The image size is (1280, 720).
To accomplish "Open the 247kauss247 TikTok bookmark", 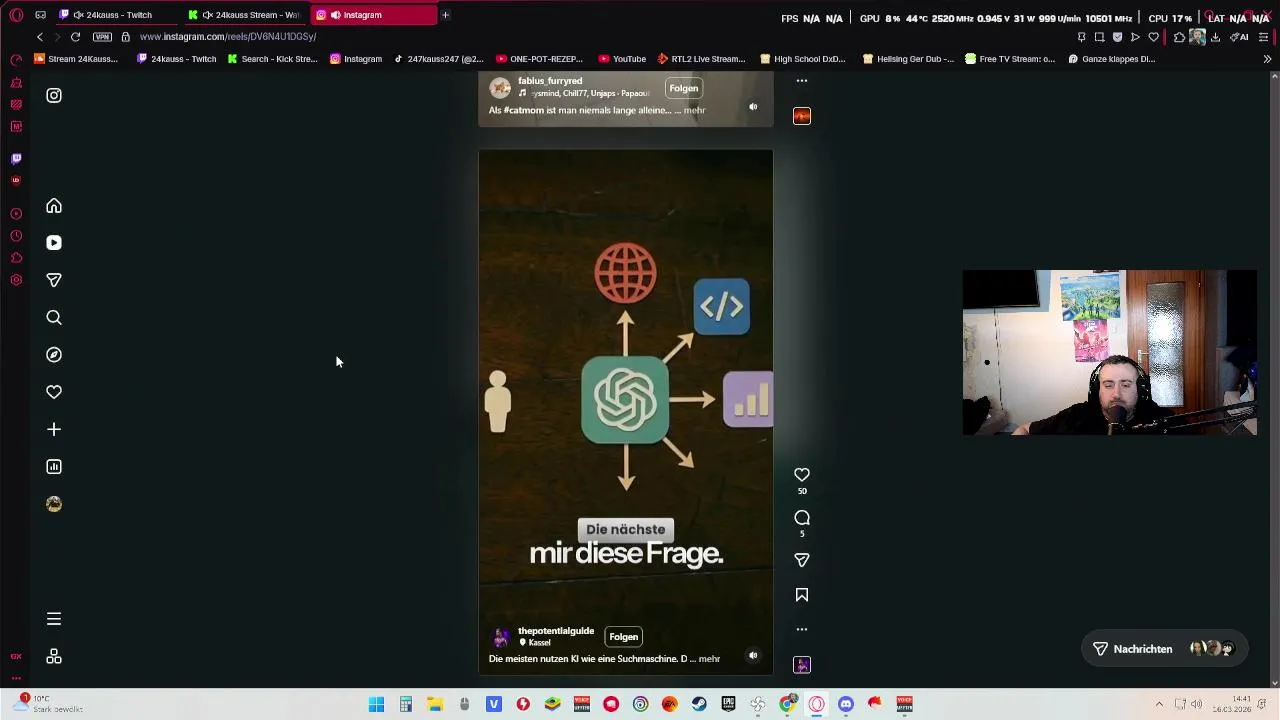I will tap(438, 59).
